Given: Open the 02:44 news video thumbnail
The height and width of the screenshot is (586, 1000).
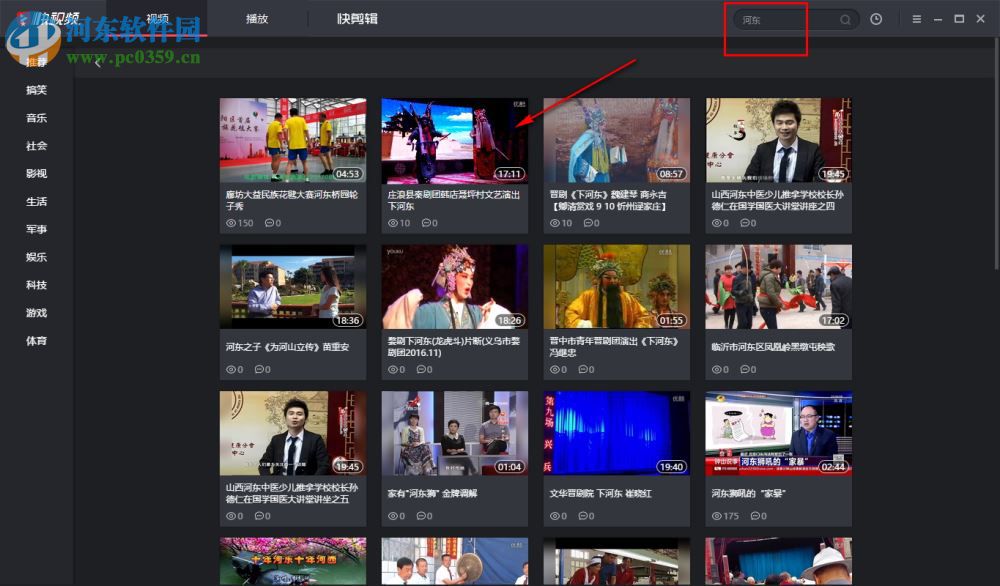Looking at the screenshot, I should click(779, 434).
